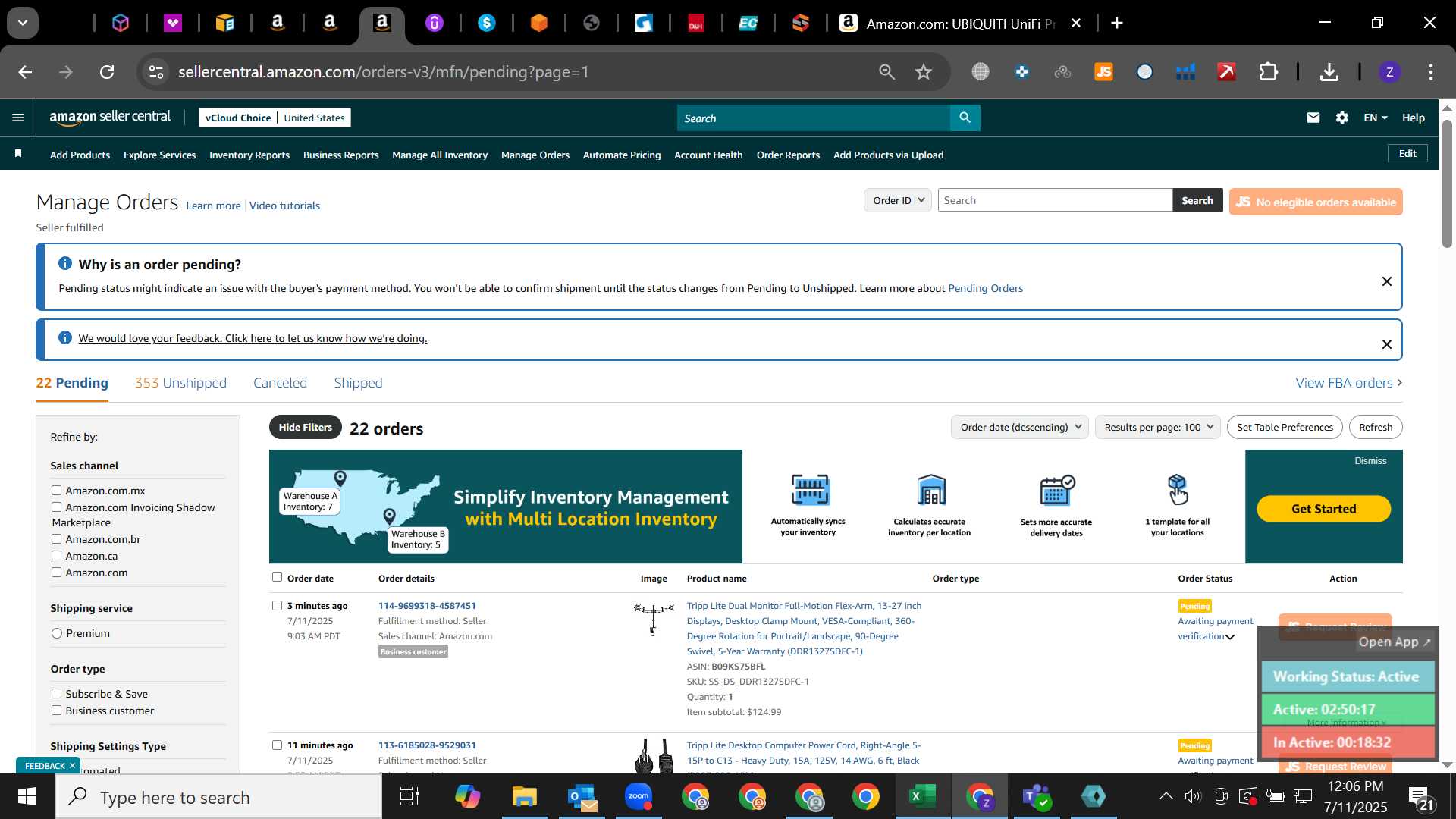The width and height of the screenshot is (1456, 819).
Task: Switch to the 22 Pending tab
Action: point(72,383)
